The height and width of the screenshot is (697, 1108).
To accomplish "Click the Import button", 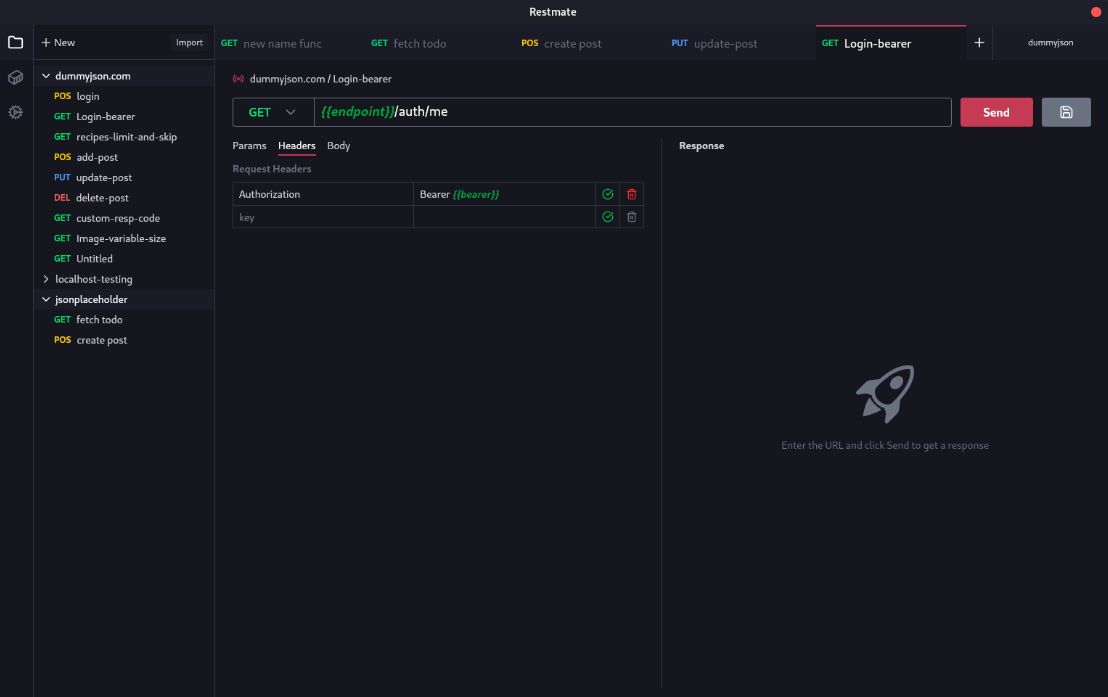I will click(189, 42).
